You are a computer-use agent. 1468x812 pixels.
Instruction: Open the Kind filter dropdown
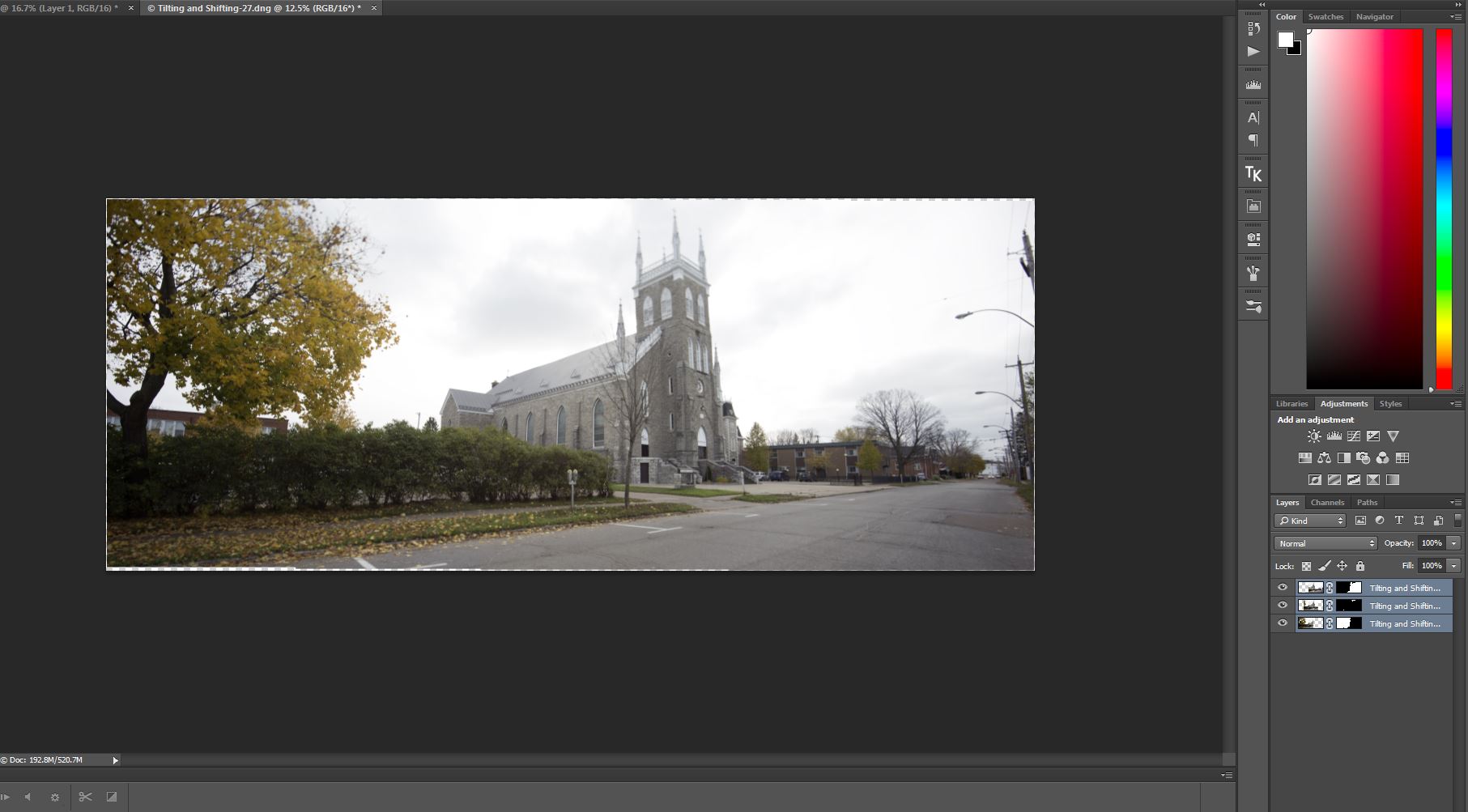1310,521
